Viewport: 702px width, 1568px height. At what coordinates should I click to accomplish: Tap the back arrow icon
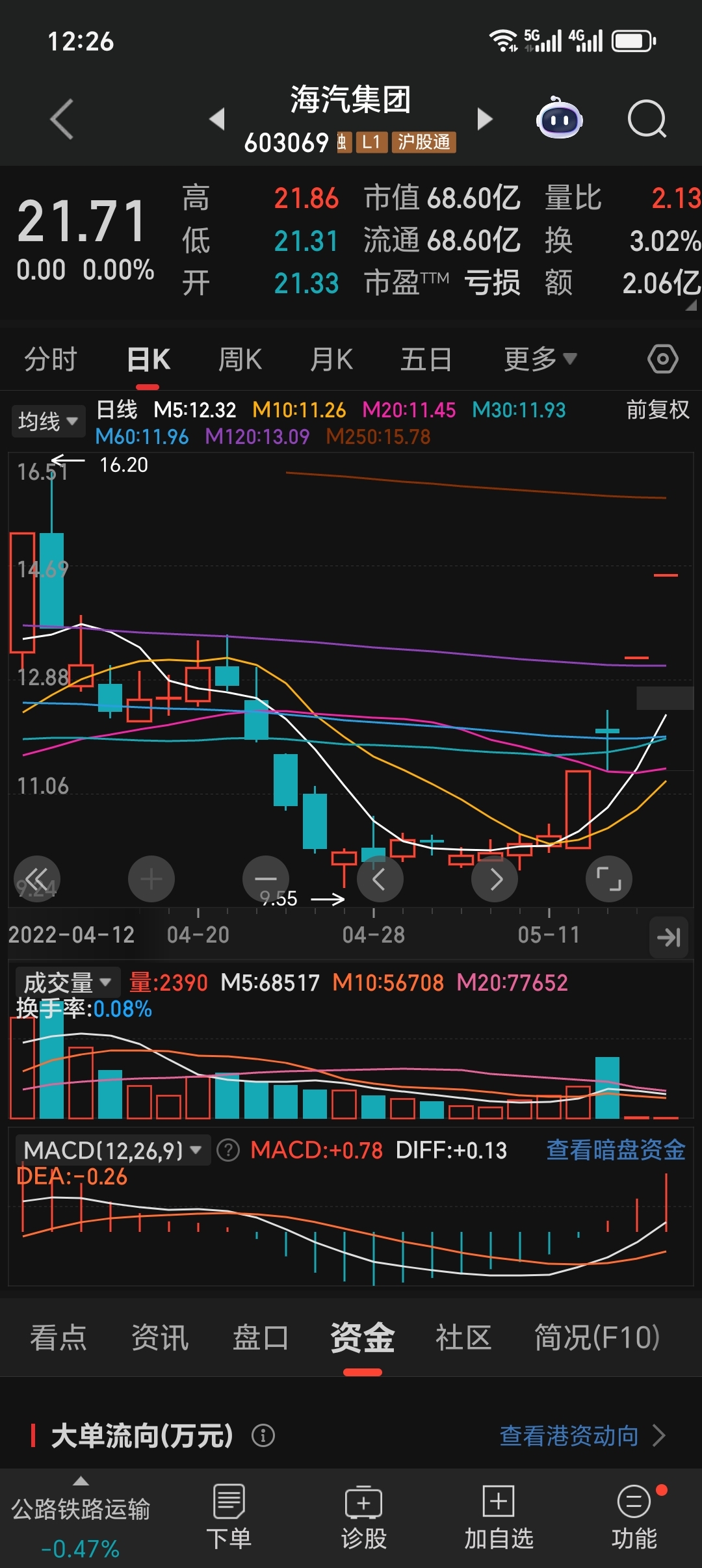[62, 119]
